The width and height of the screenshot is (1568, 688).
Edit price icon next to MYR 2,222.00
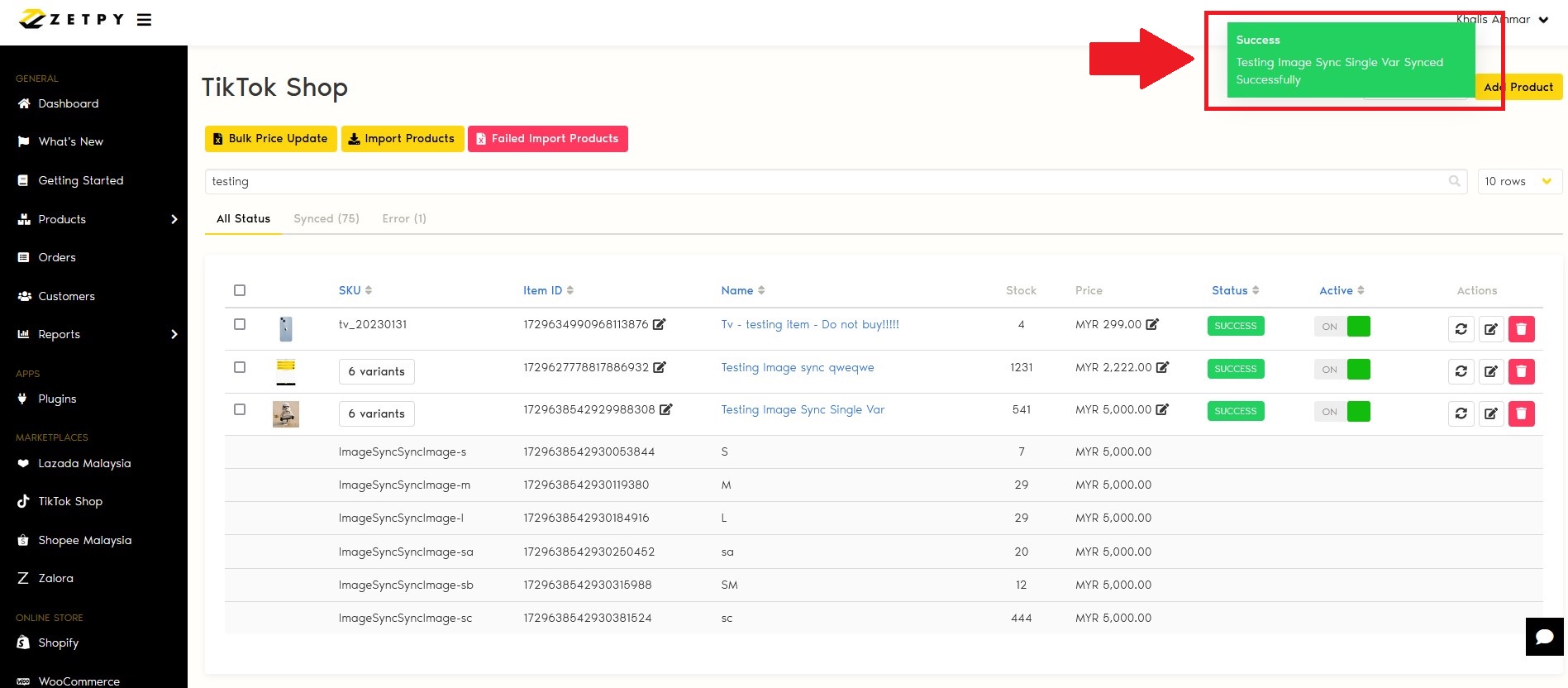[1162, 367]
